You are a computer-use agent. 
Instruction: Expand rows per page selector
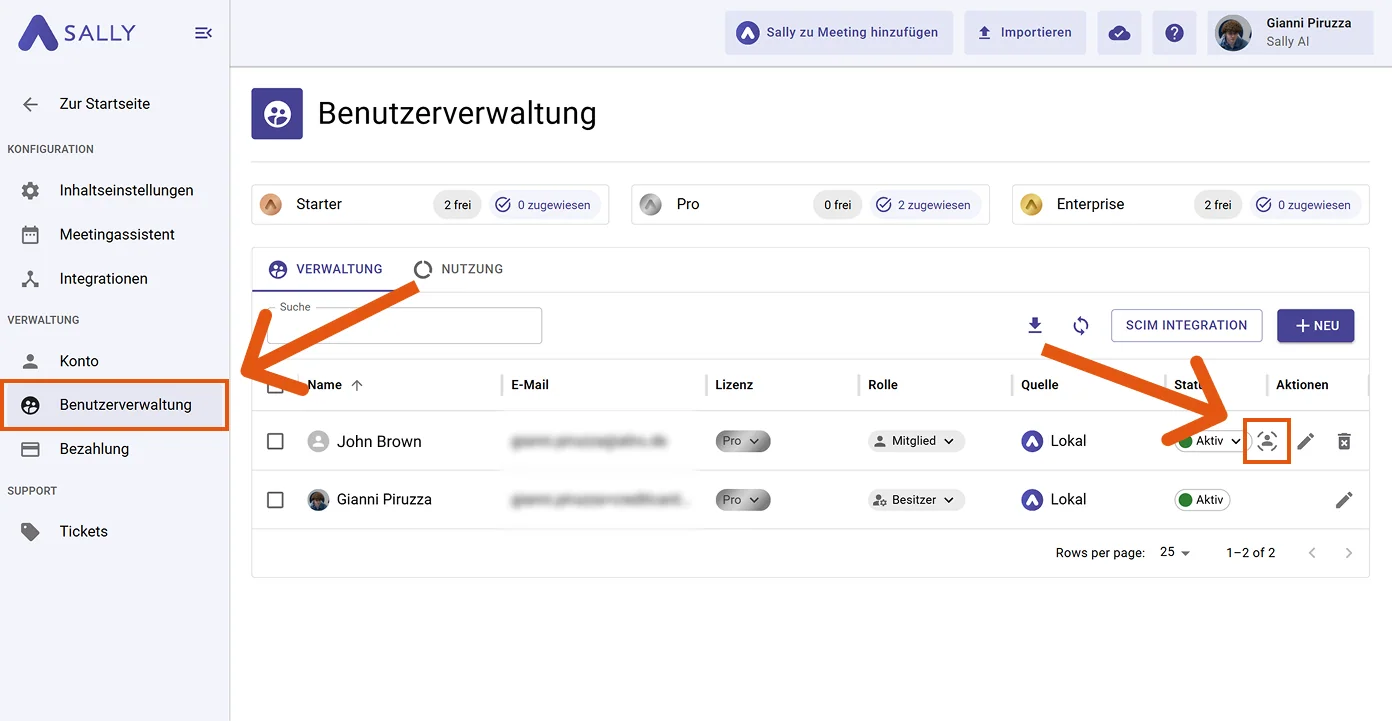1175,552
